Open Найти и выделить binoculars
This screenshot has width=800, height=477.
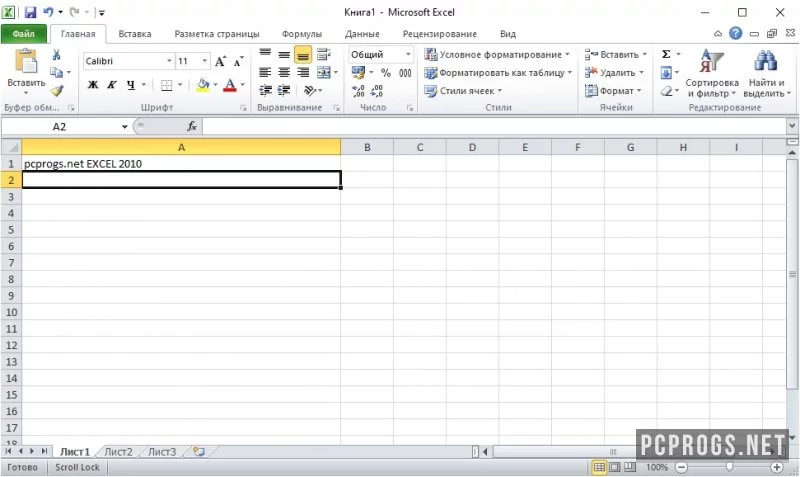pyautogui.click(x=766, y=73)
